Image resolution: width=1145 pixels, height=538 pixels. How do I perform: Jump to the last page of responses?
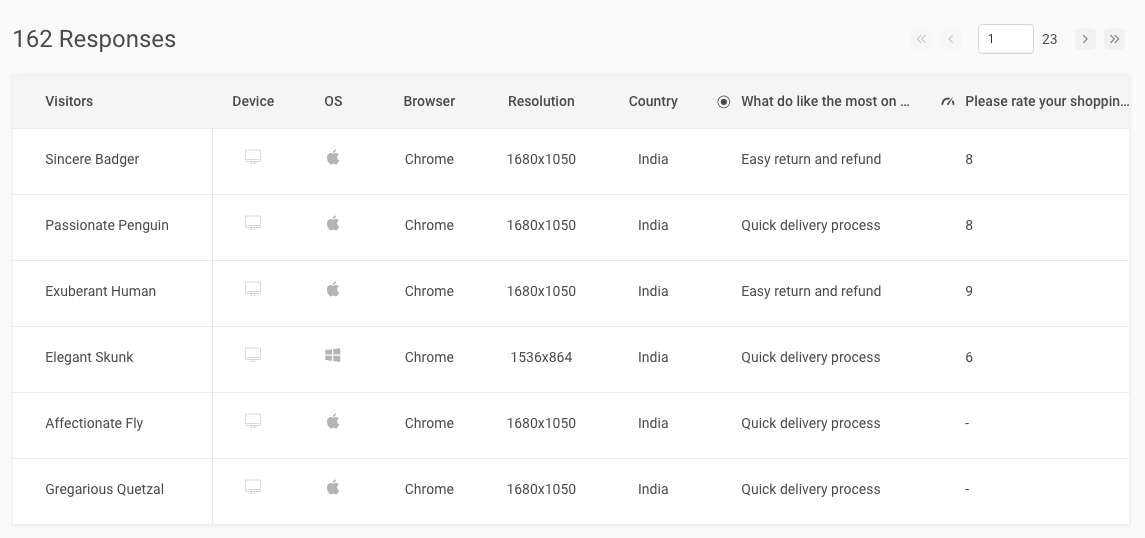point(1114,39)
